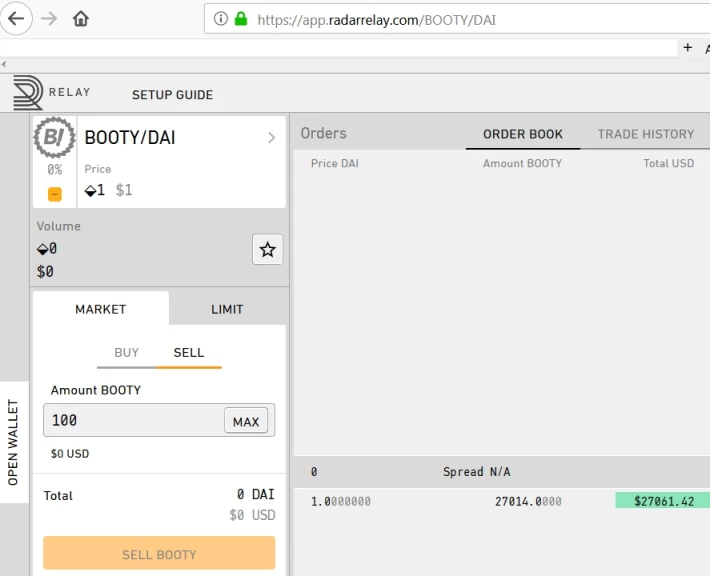
Task: Switch to the MARKET order tab
Action: coord(101,309)
